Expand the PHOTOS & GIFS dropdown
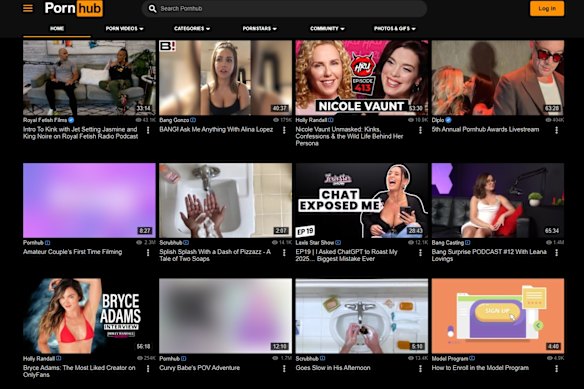The image size is (584, 389). coord(395,28)
